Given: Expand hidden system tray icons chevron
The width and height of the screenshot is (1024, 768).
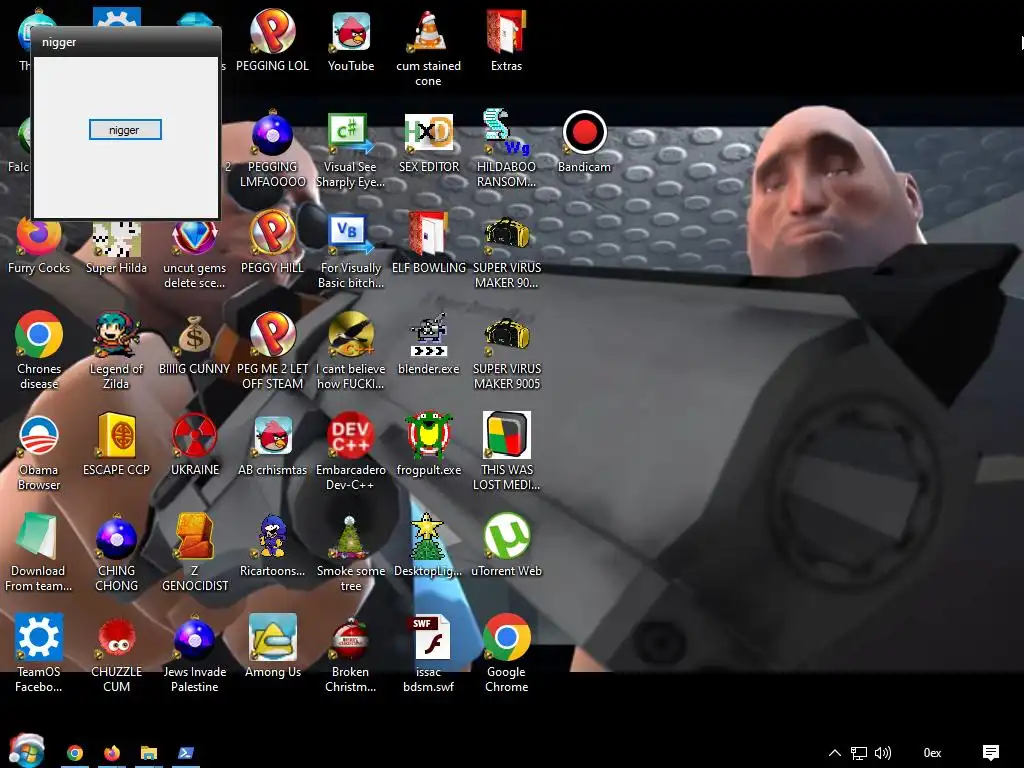Looking at the screenshot, I should click(834, 753).
